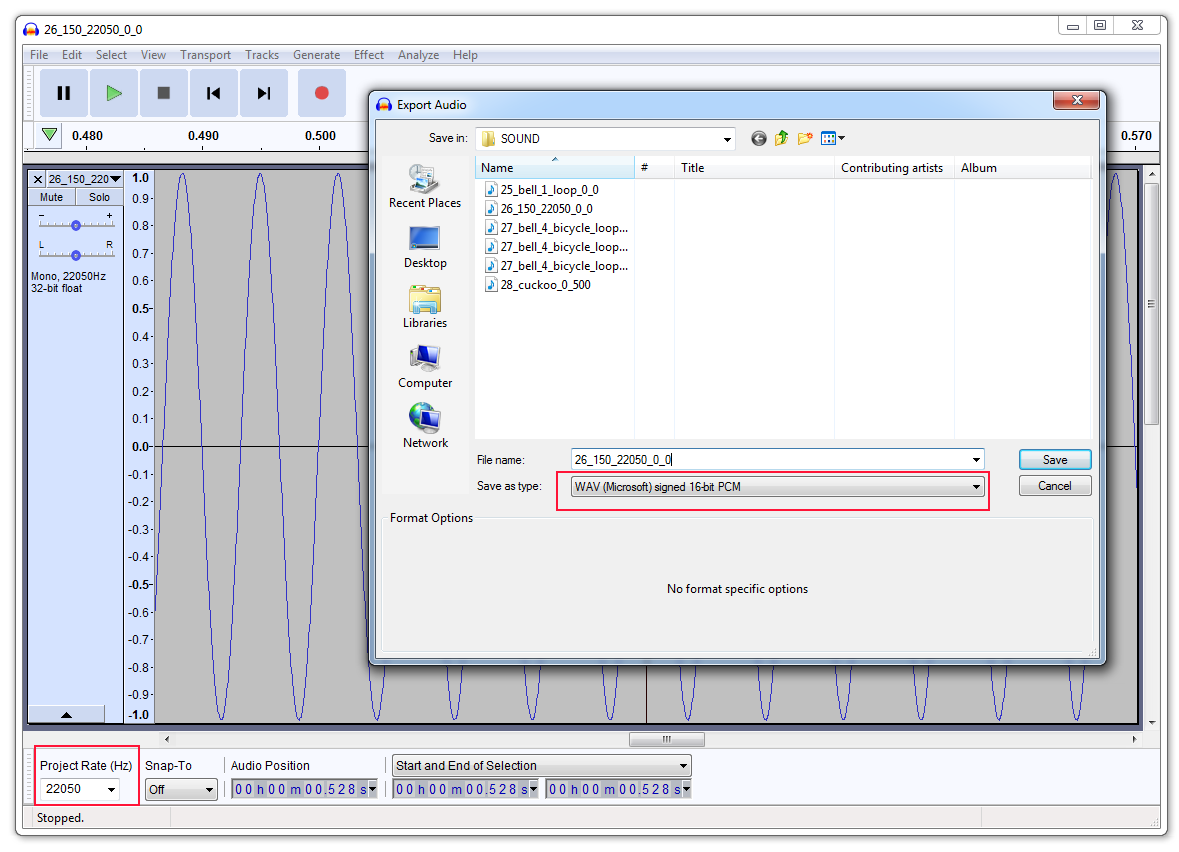Open the Snap-To Off dropdown
The width and height of the screenshot is (1179, 852).
click(x=181, y=790)
